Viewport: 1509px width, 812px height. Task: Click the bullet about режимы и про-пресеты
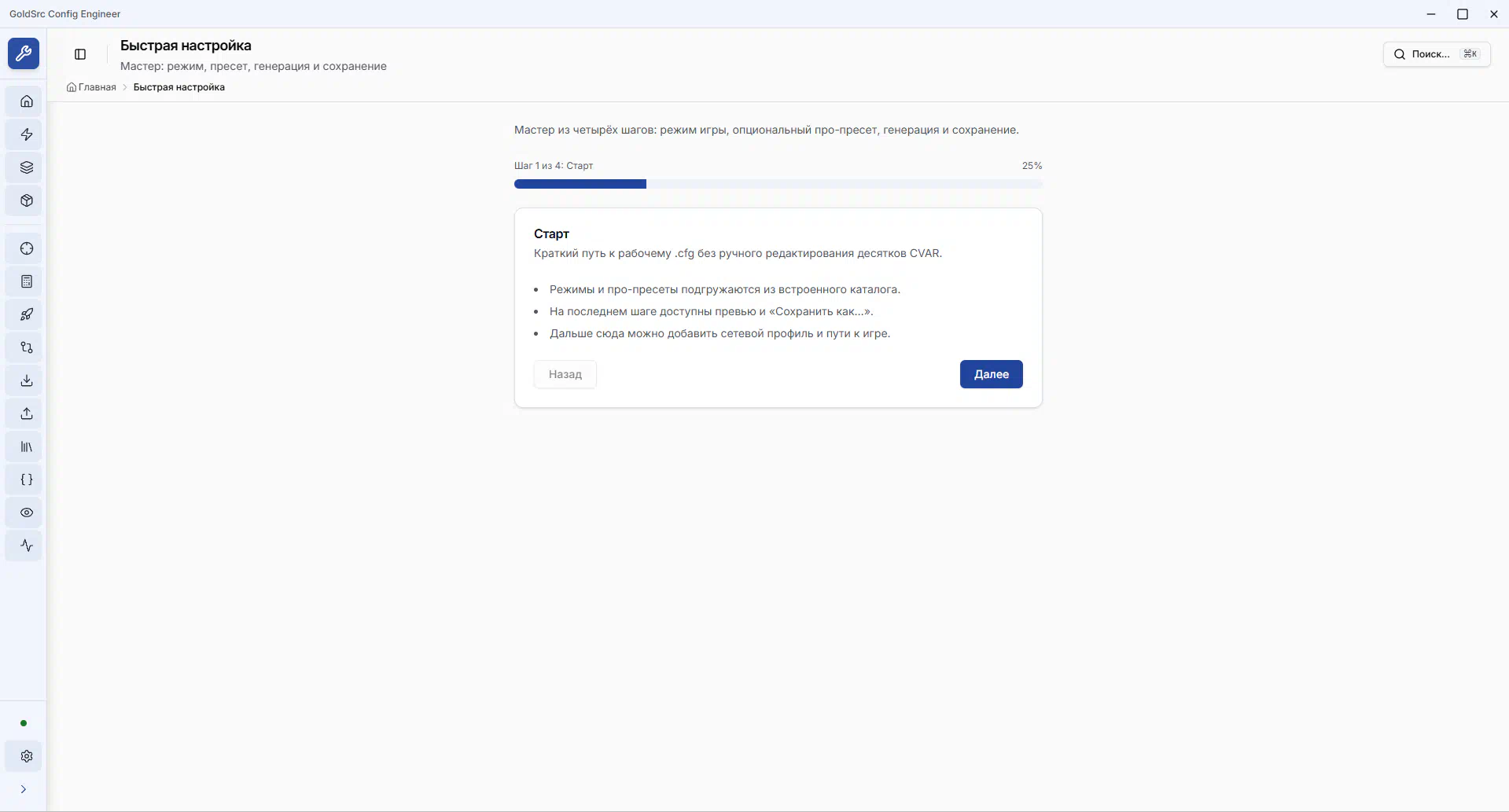[x=725, y=289]
